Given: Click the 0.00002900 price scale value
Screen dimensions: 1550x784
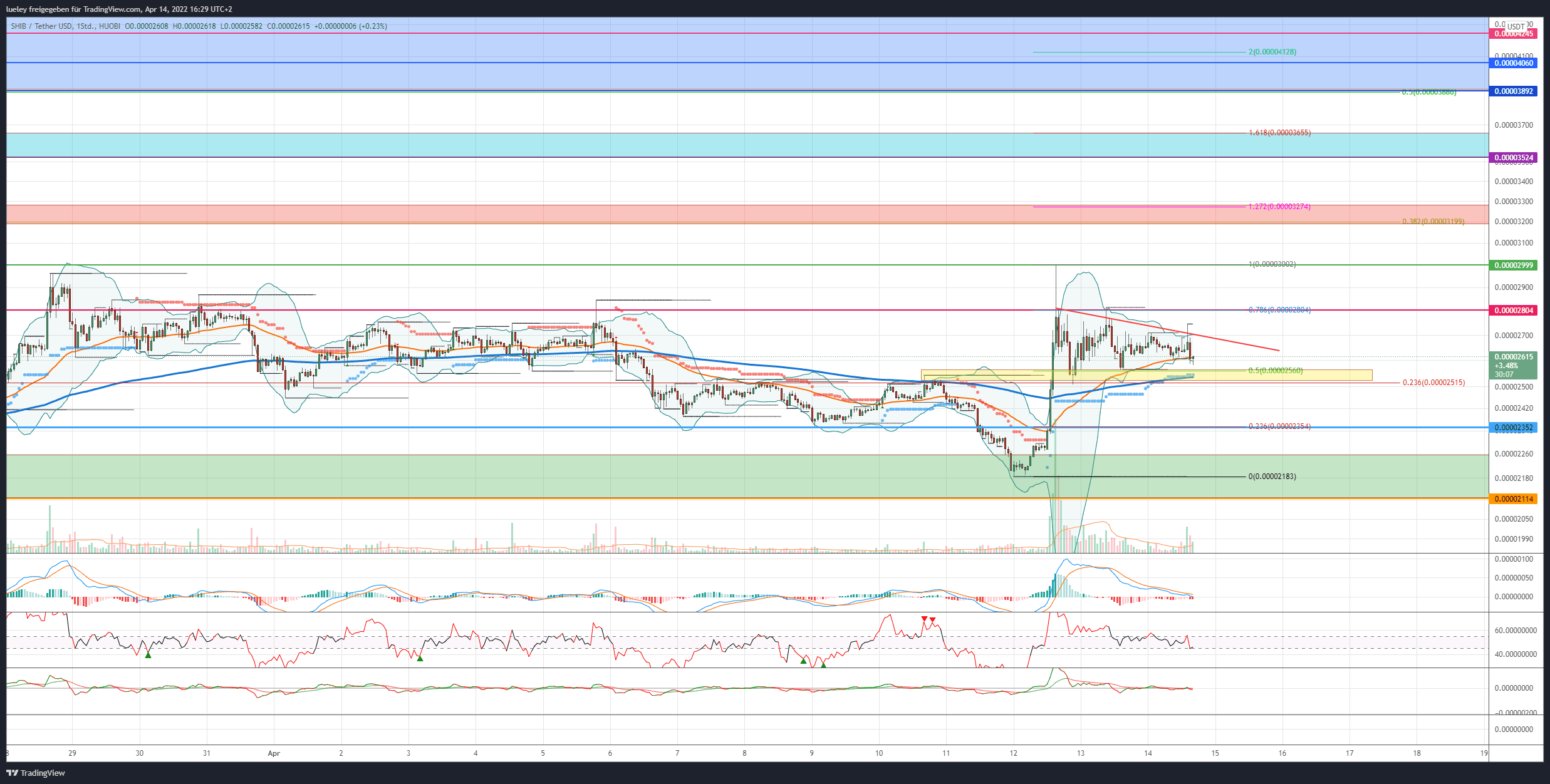Looking at the screenshot, I should [1514, 287].
